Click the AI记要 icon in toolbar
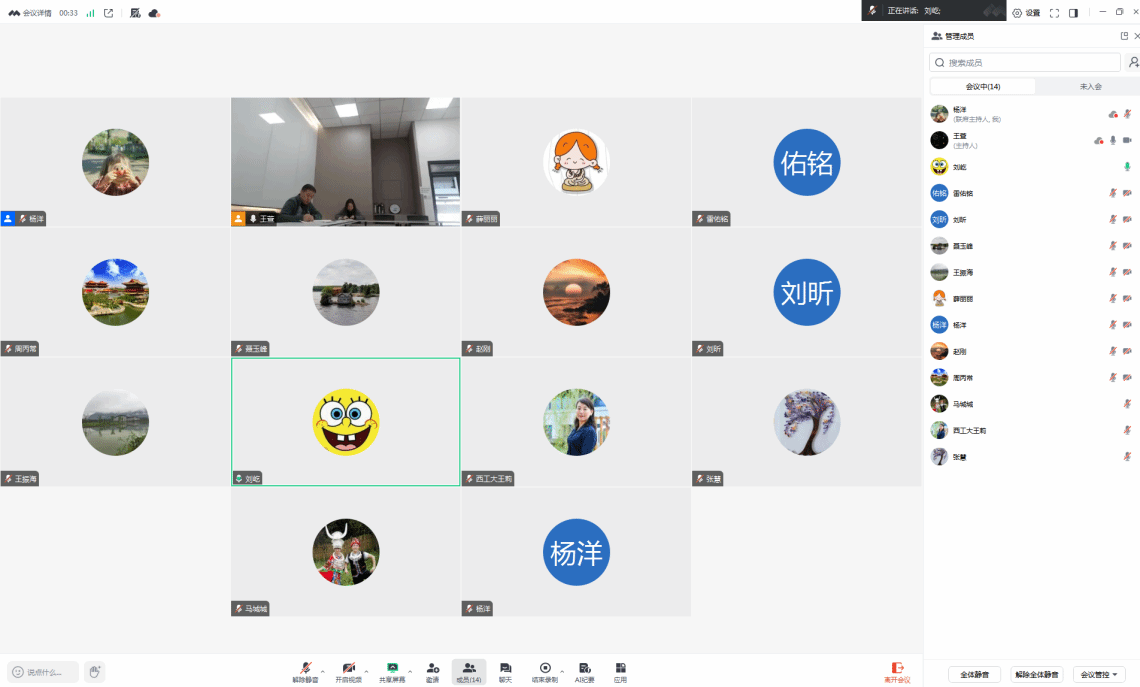 584,668
